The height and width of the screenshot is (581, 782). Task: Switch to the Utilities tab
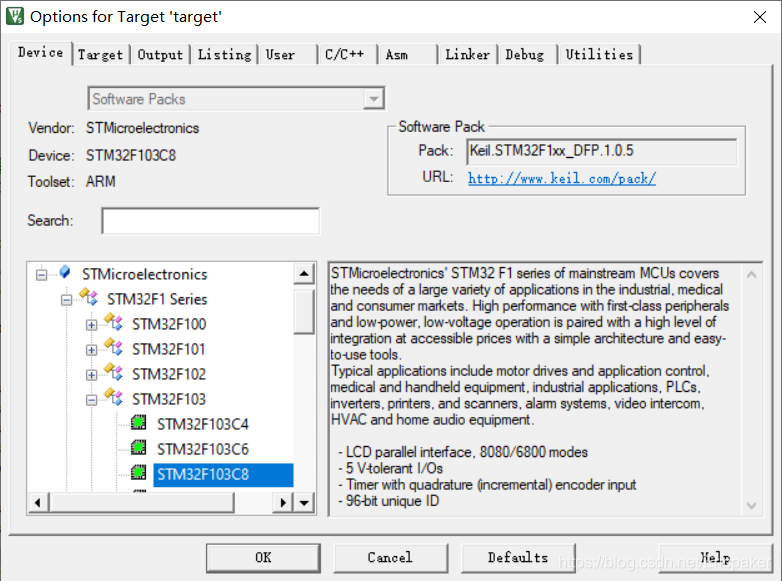599,54
